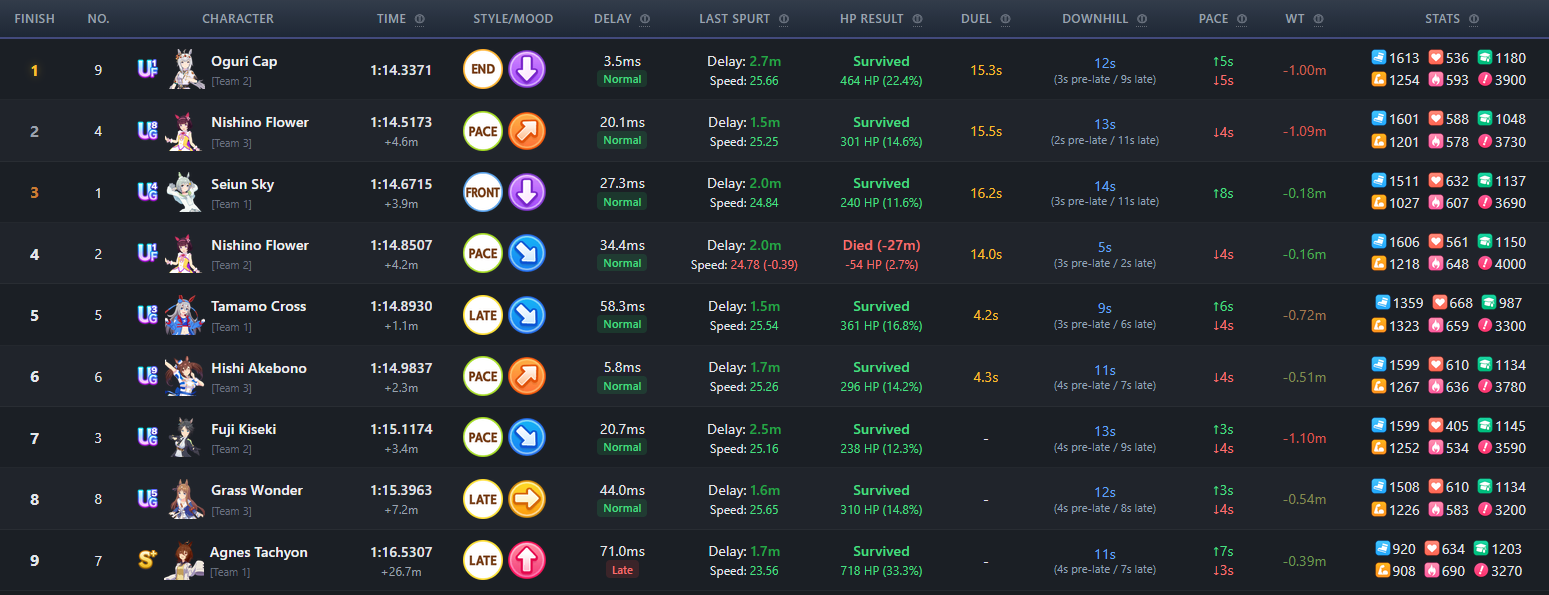Click the pace value '↑8s' for Seiun Sky
The width and height of the screenshot is (1549, 595).
click(x=1222, y=193)
